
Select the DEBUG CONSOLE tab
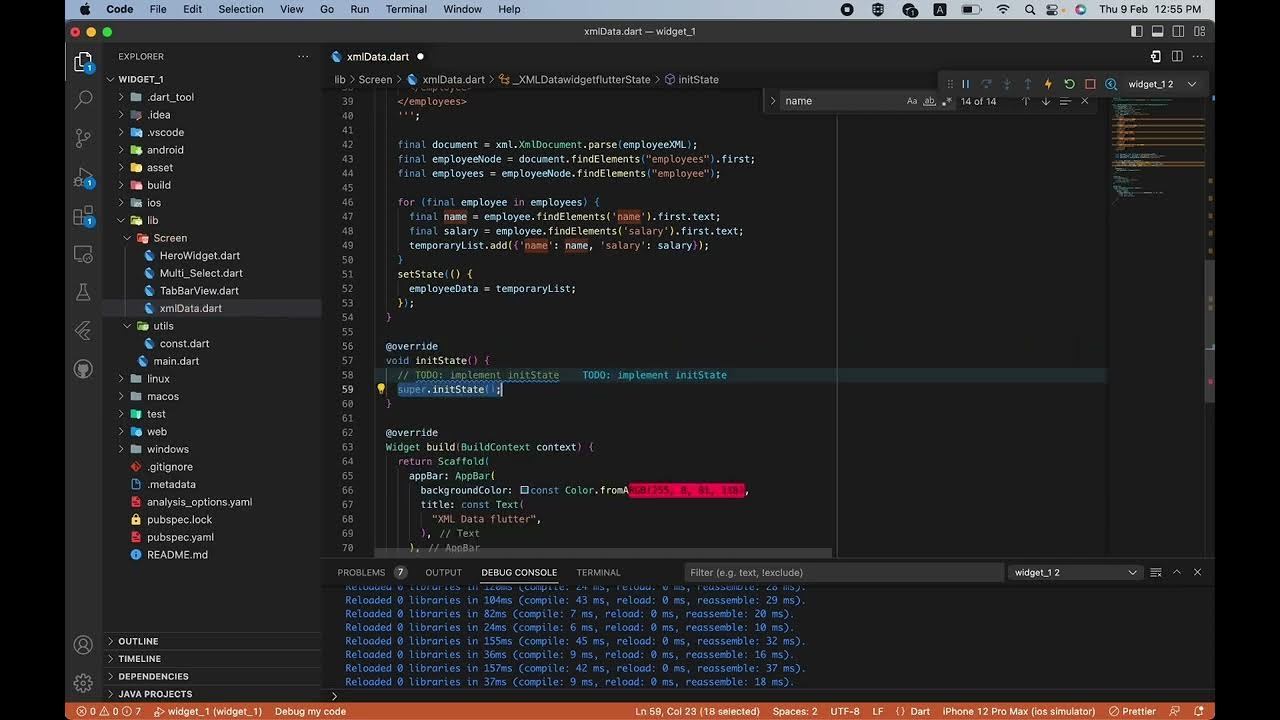click(519, 572)
